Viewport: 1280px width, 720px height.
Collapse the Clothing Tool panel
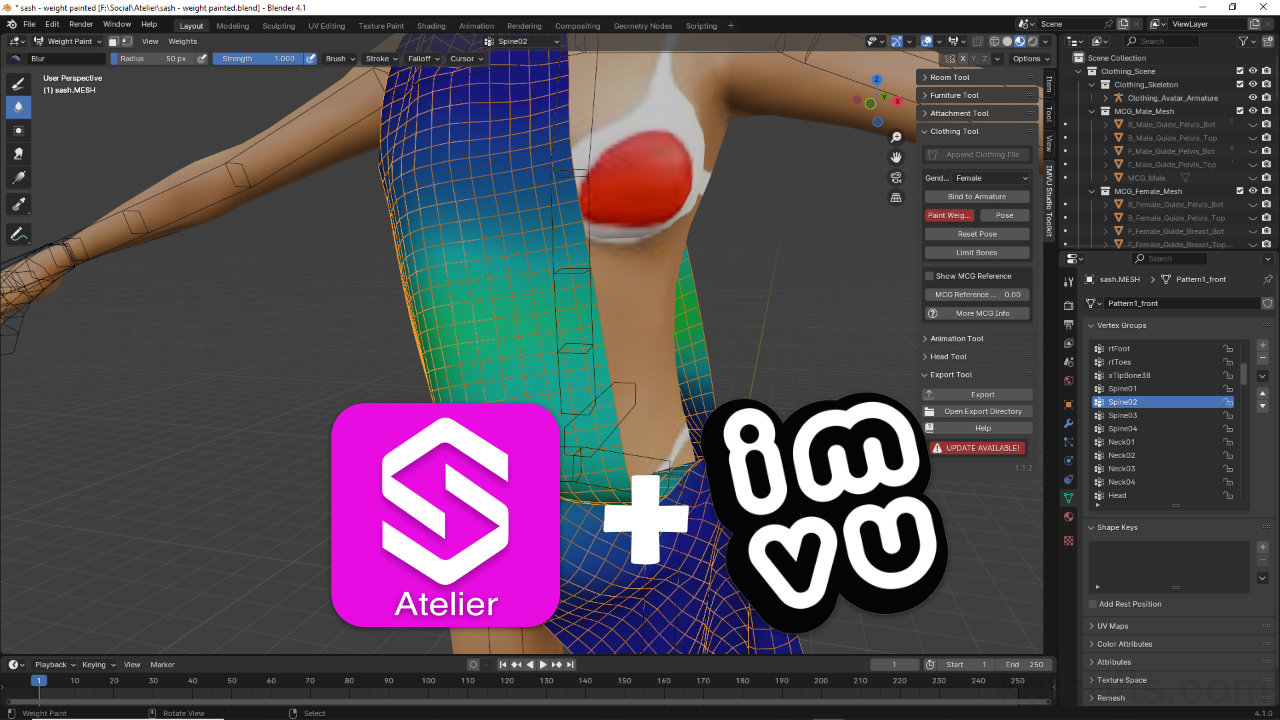click(x=977, y=131)
